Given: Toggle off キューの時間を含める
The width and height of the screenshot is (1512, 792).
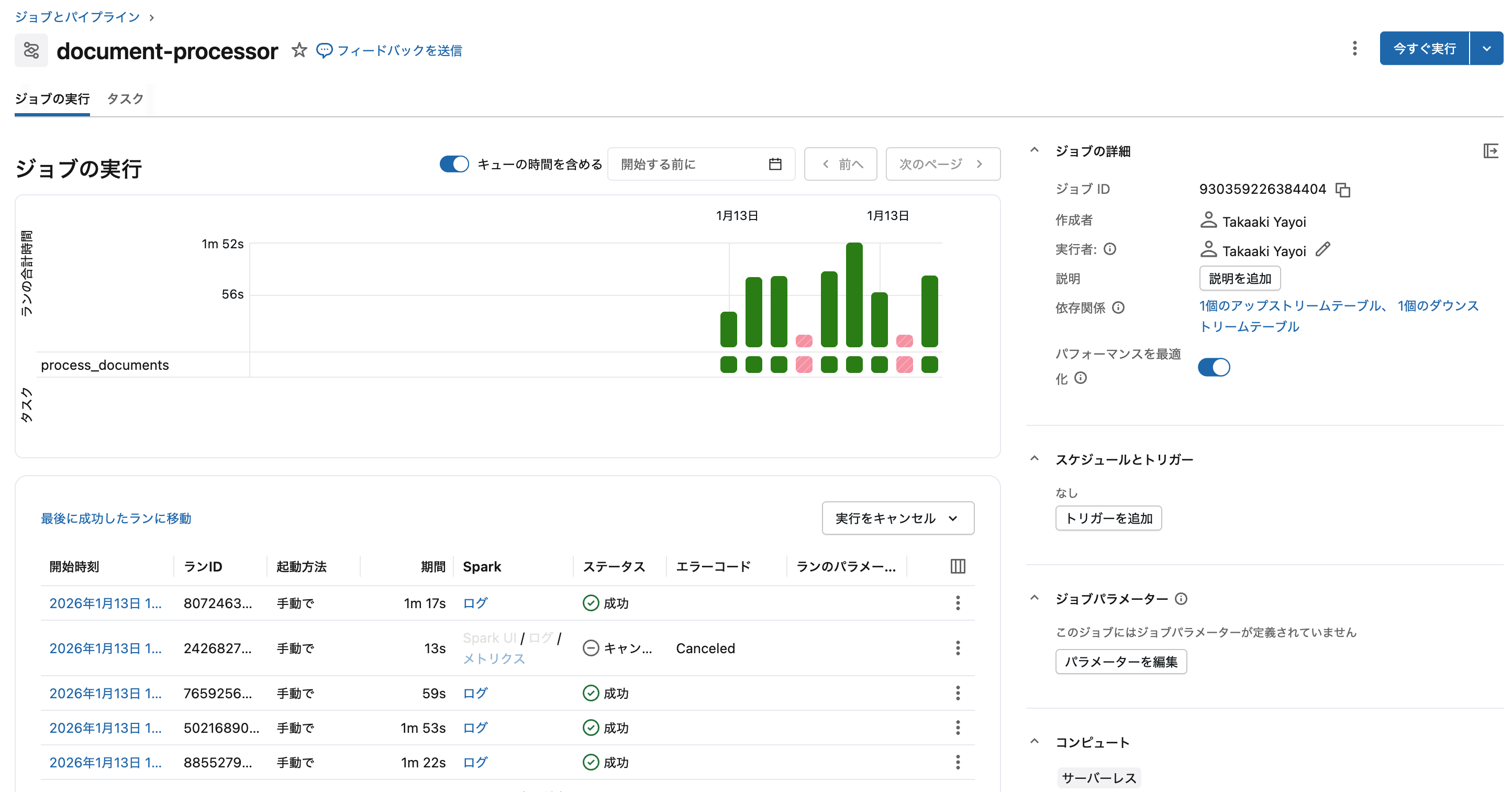Looking at the screenshot, I should (x=454, y=164).
